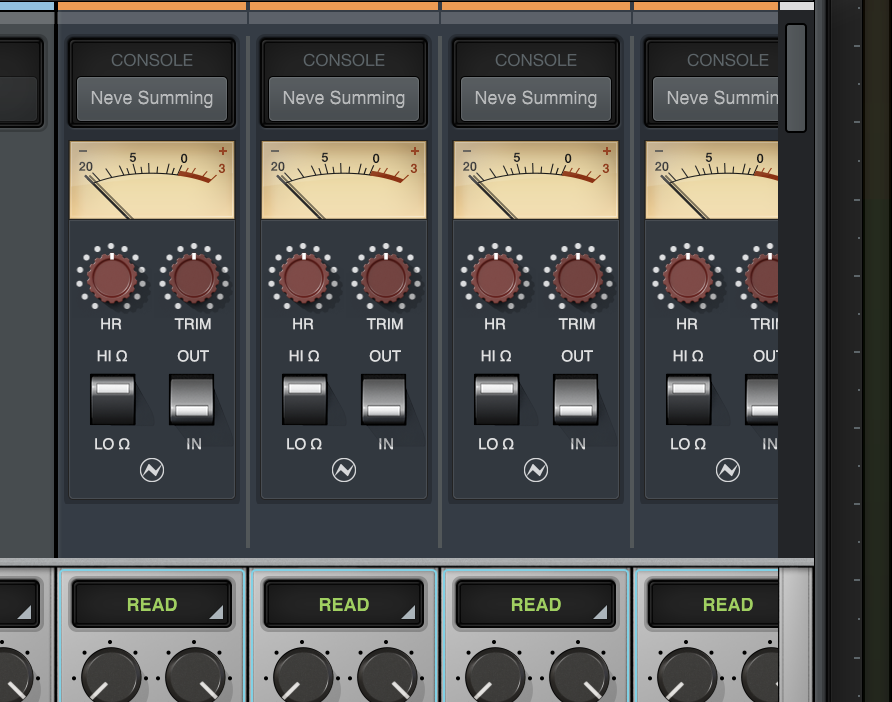Viewport: 892px width, 702px height.
Task: Click the TRIM knob on third strip
Action: tap(578, 278)
